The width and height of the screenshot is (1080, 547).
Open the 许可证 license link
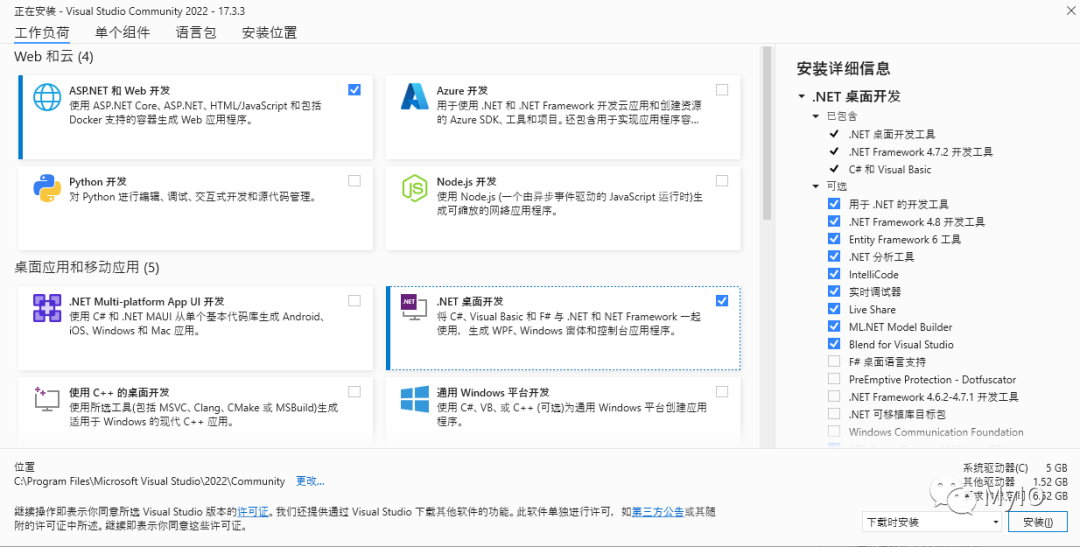pyautogui.click(x=253, y=512)
